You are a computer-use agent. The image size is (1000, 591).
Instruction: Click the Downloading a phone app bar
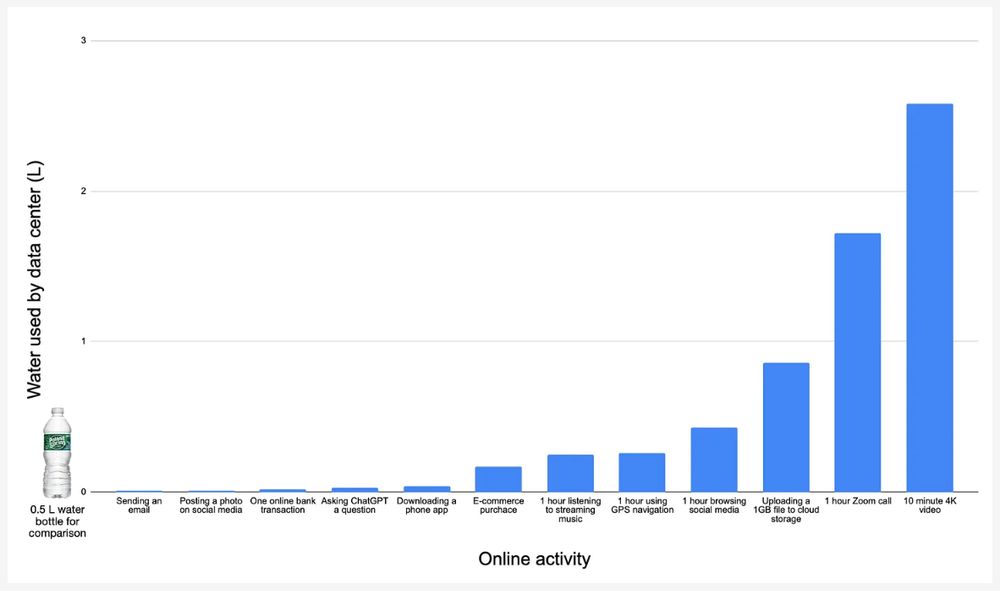tap(427, 489)
